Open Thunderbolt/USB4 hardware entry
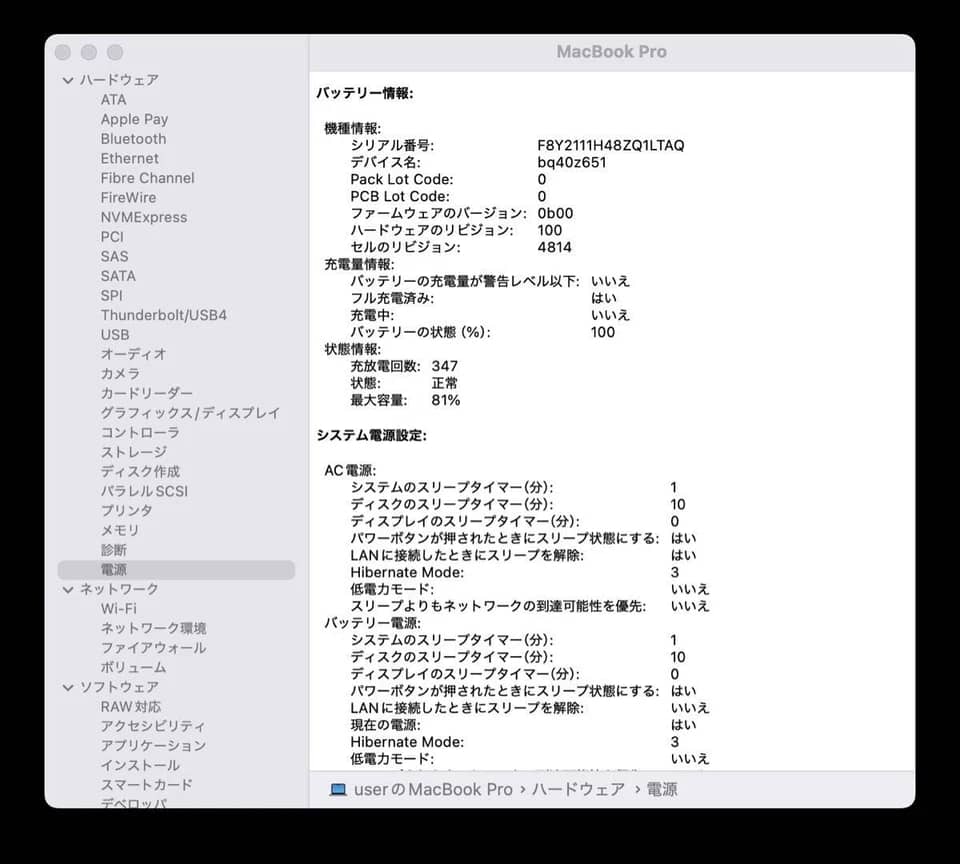960x864 pixels. pyautogui.click(x=163, y=315)
